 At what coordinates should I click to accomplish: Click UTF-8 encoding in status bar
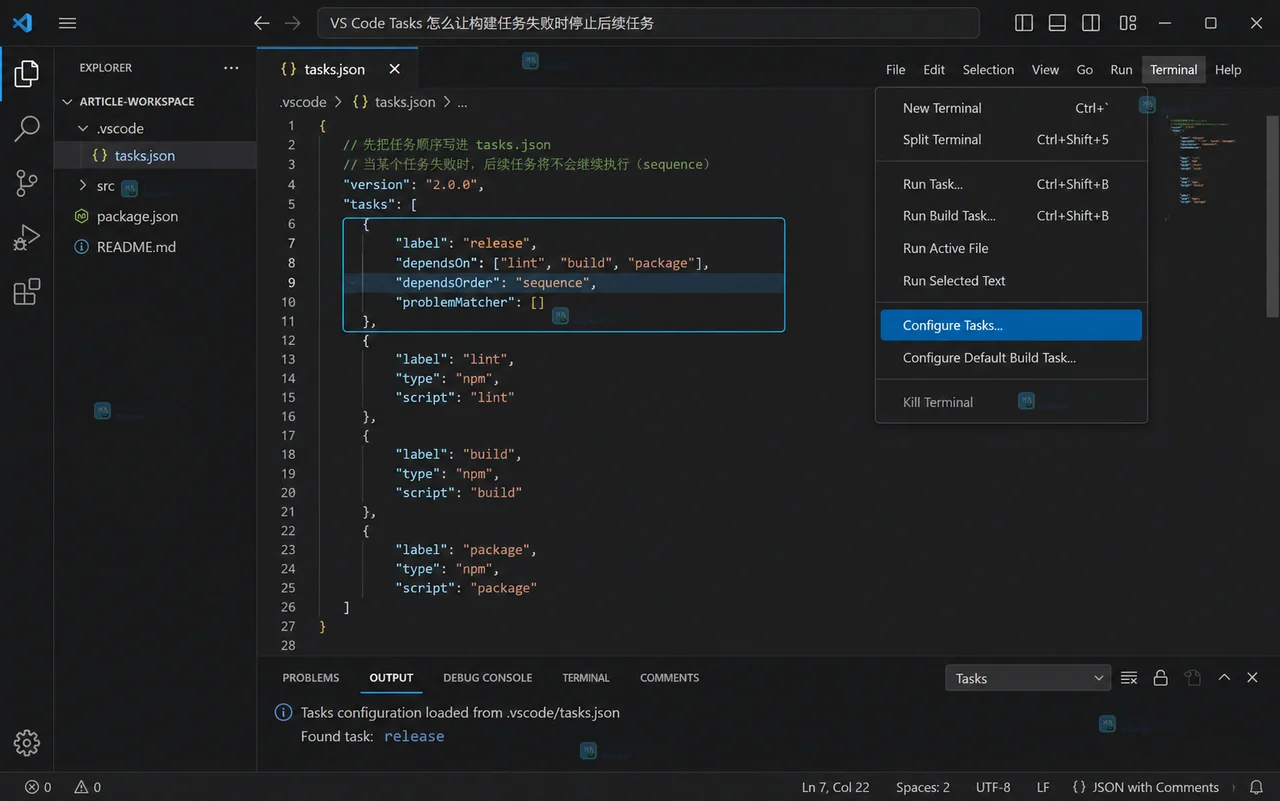coord(993,787)
